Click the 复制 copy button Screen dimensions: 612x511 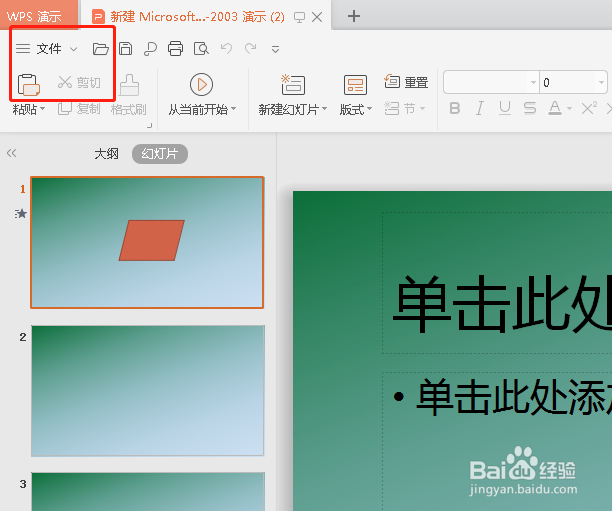click(79, 109)
